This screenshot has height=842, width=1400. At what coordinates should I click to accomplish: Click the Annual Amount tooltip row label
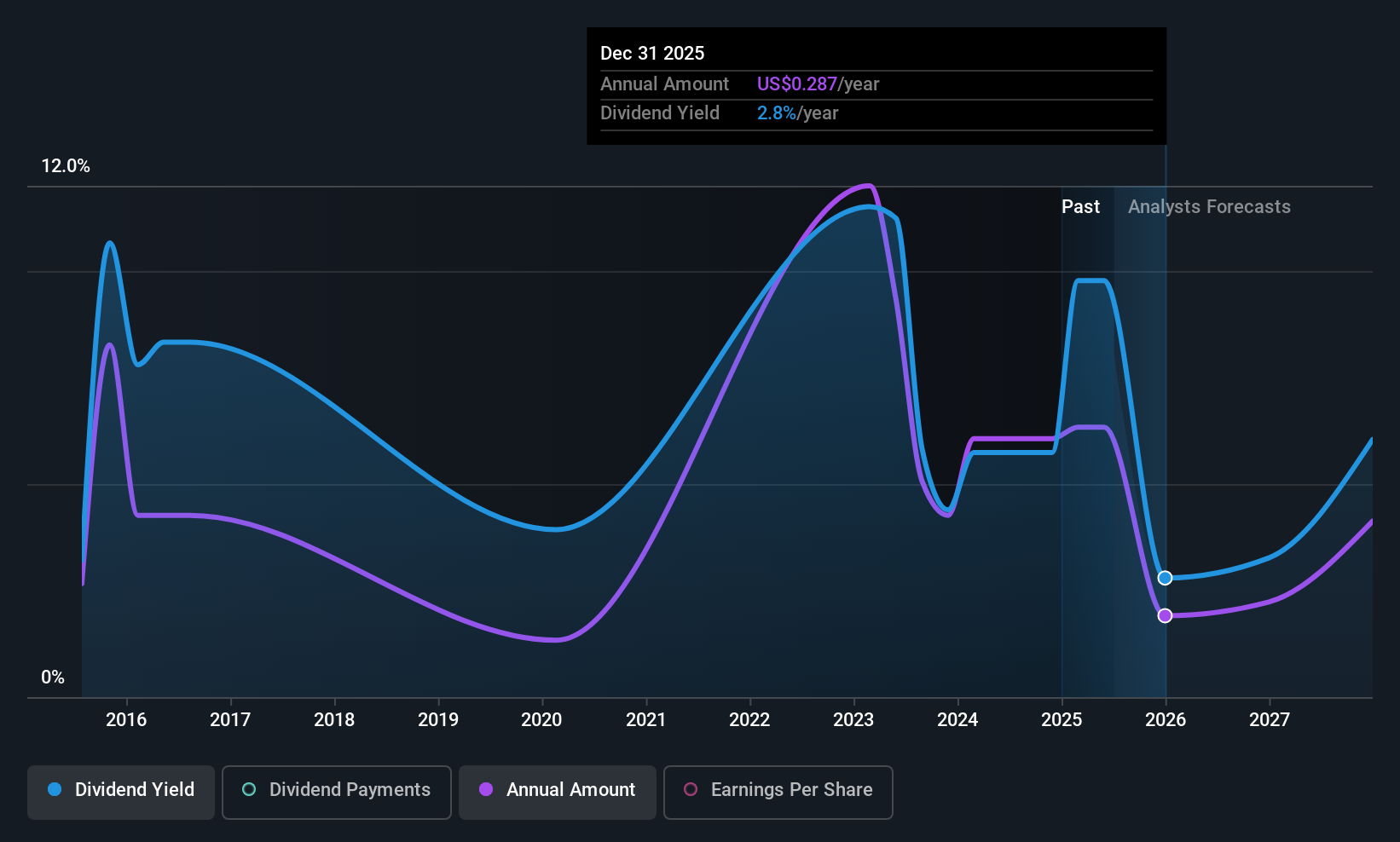[664, 84]
